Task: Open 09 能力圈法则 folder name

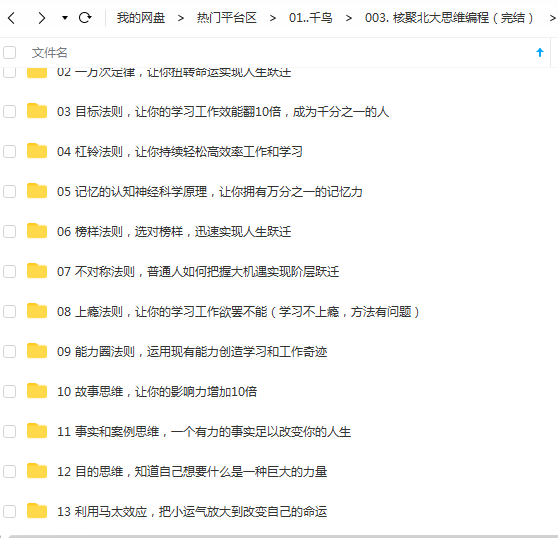Action: point(192,352)
